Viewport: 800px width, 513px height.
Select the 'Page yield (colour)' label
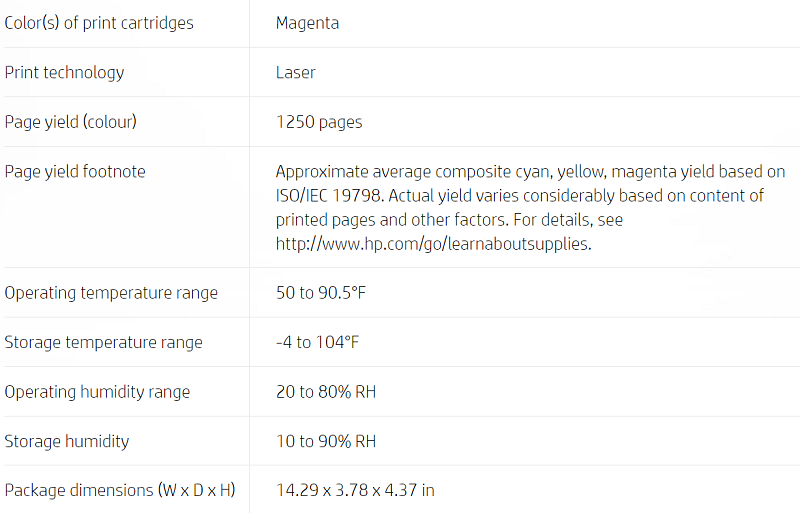[x=70, y=122]
